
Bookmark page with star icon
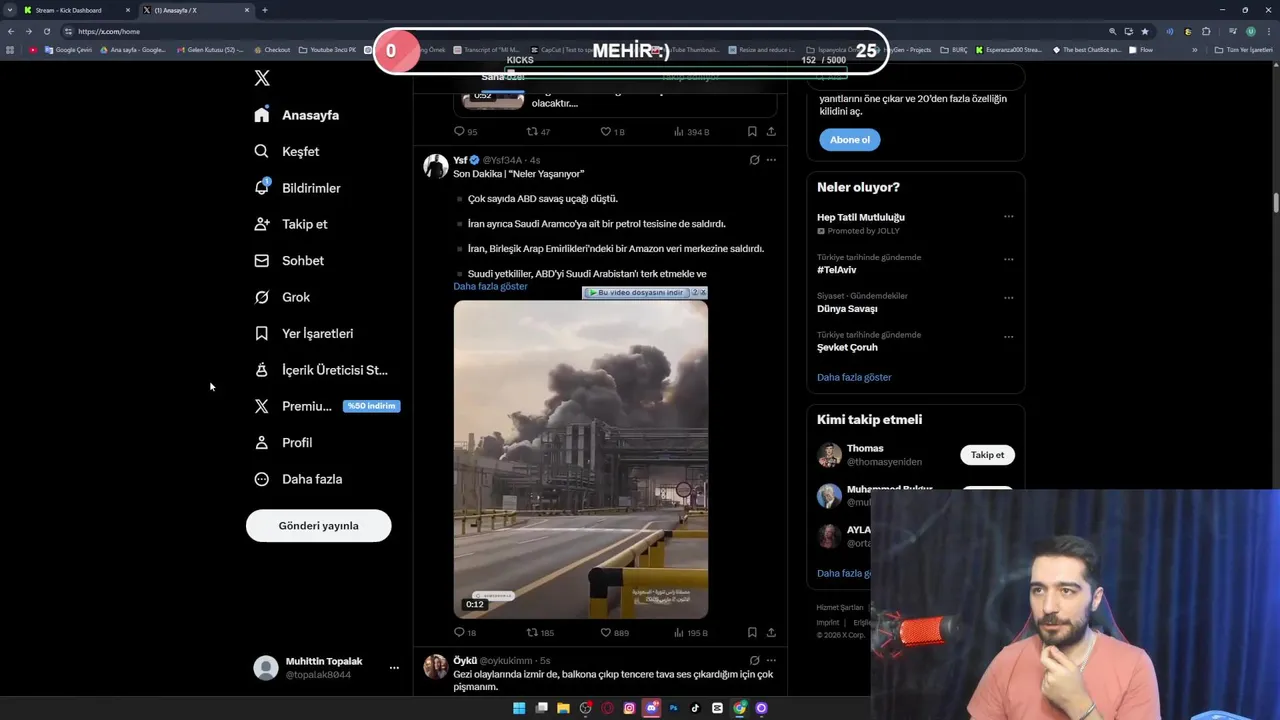pos(1145,31)
